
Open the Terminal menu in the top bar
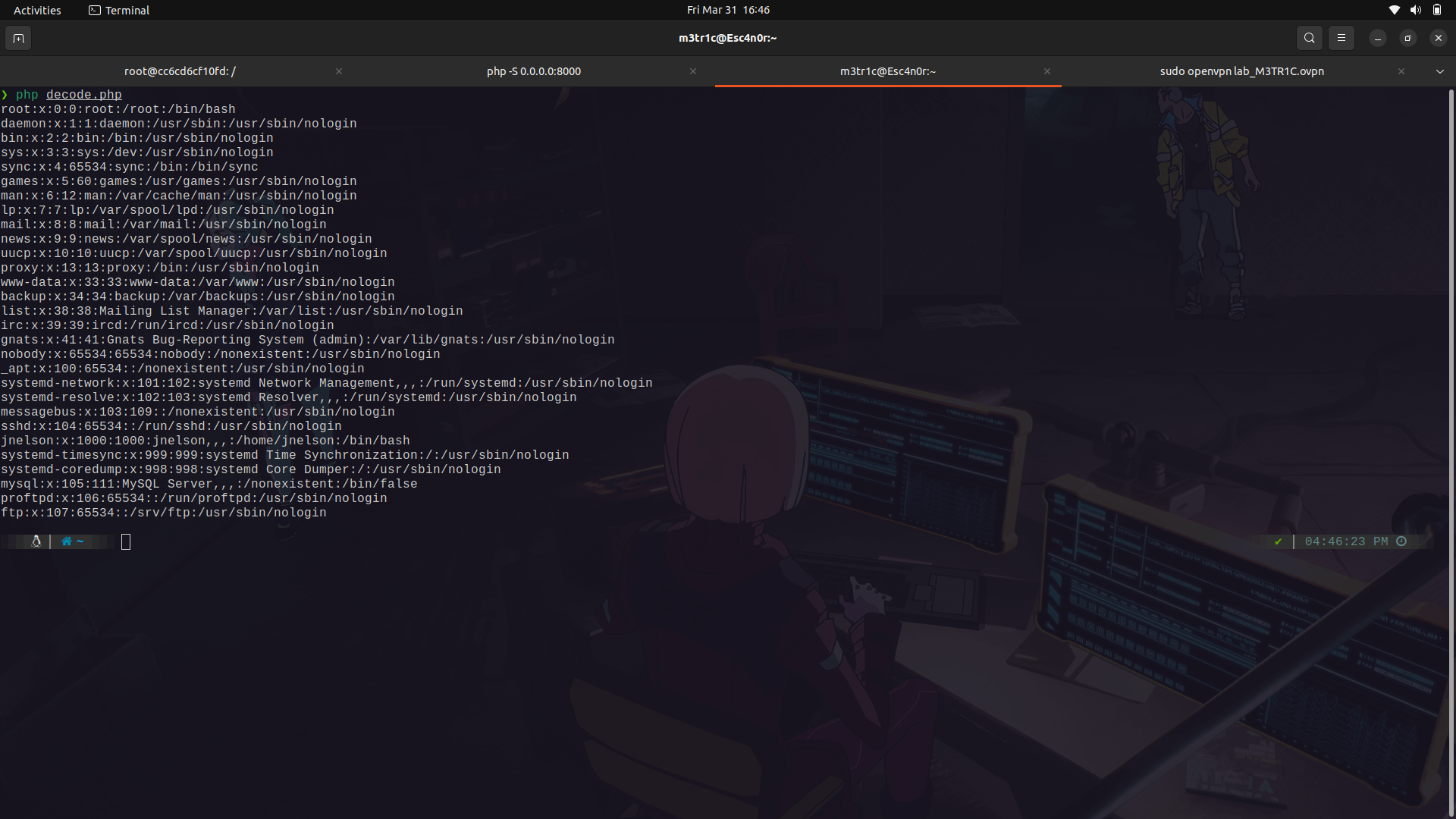(118, 10)
